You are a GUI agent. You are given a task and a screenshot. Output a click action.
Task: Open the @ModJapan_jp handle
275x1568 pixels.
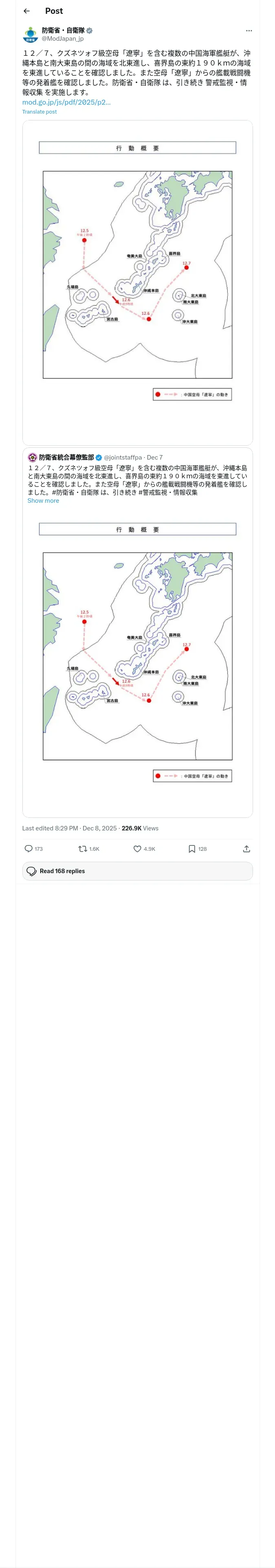[62, 38]
